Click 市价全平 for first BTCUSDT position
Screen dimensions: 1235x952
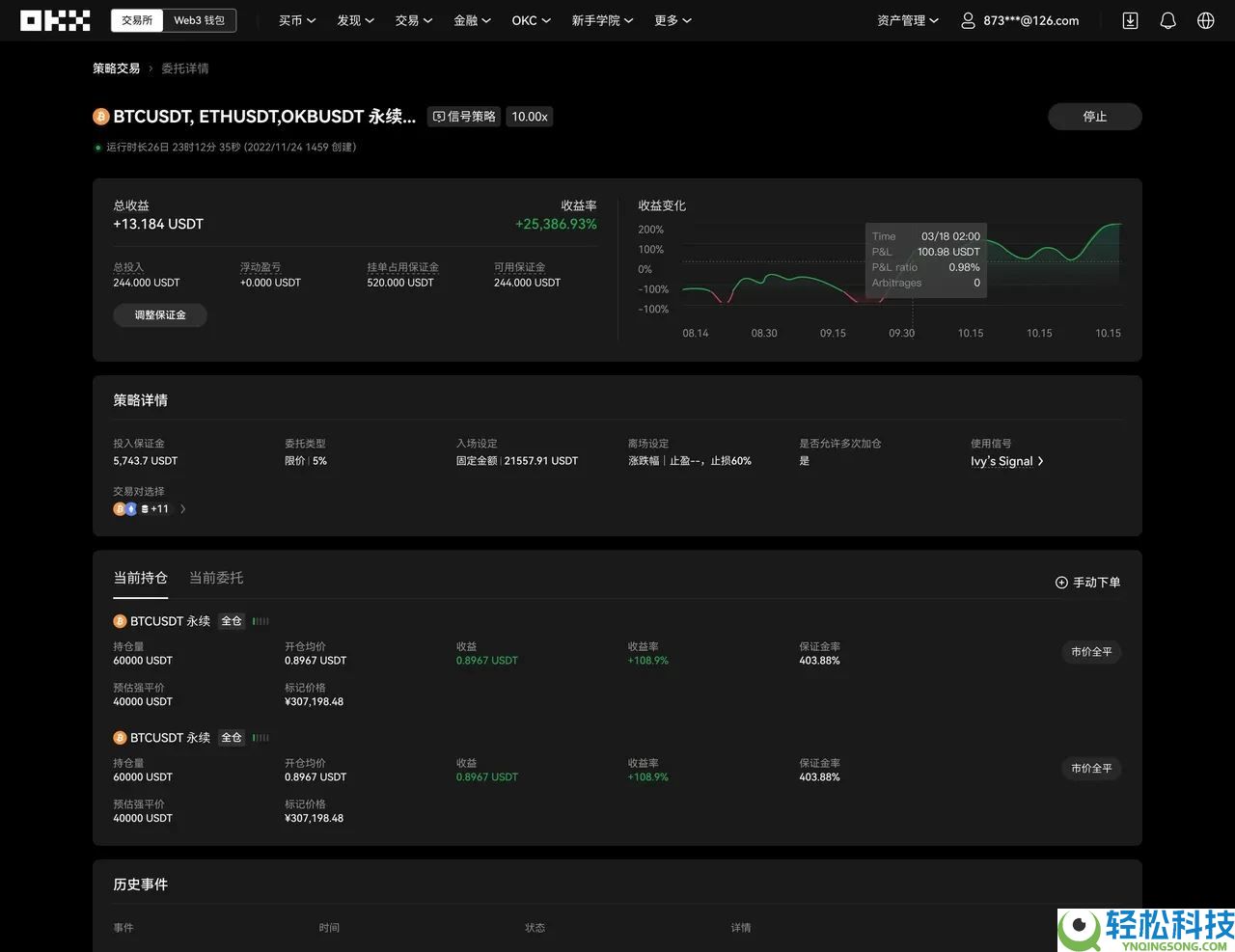pyautogui.click(x=1091, y=652)
